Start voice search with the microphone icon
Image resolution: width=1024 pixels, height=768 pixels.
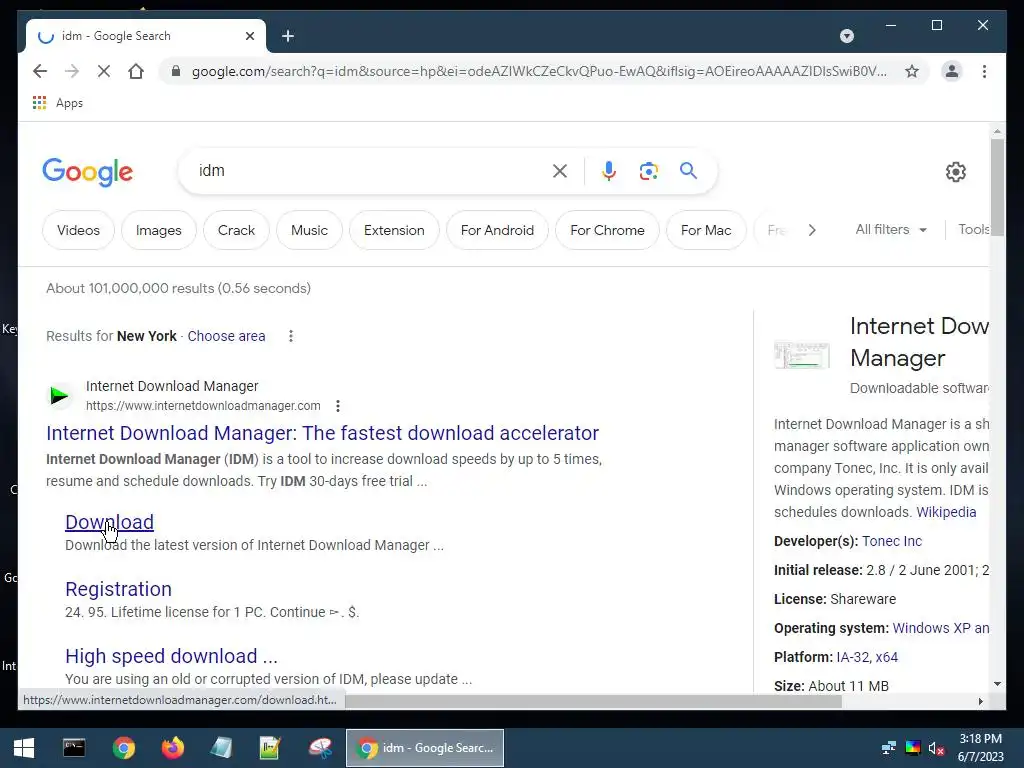pos(609,171)
